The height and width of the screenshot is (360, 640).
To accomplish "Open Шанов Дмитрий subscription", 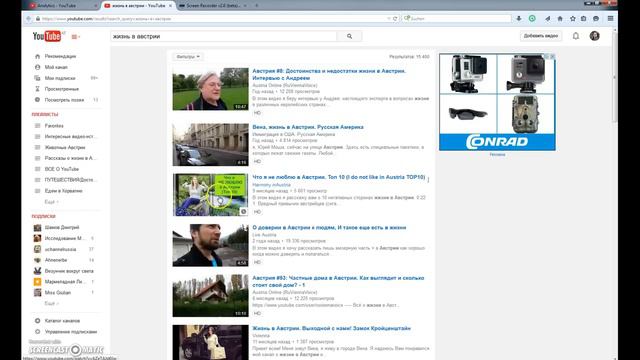I will 62,227.
